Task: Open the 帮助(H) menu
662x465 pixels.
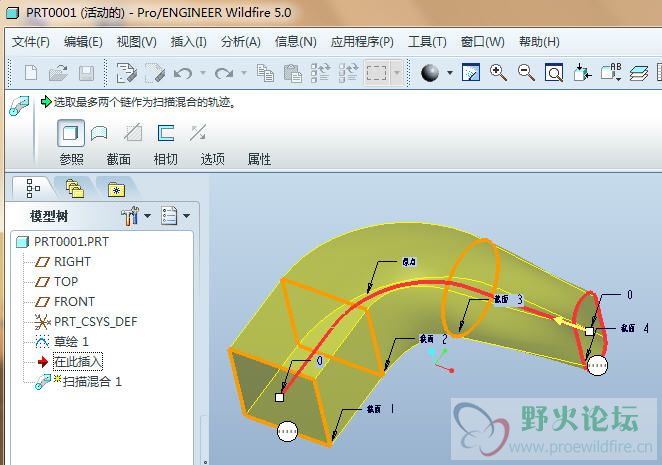Action: click(x=539, y=42)
